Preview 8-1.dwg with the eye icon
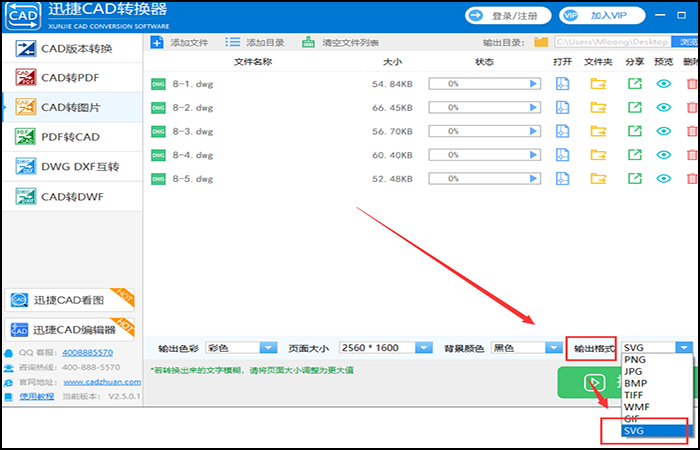Viewport: 700px width, 450px height. pyautogui.click(x=664, y=83)
